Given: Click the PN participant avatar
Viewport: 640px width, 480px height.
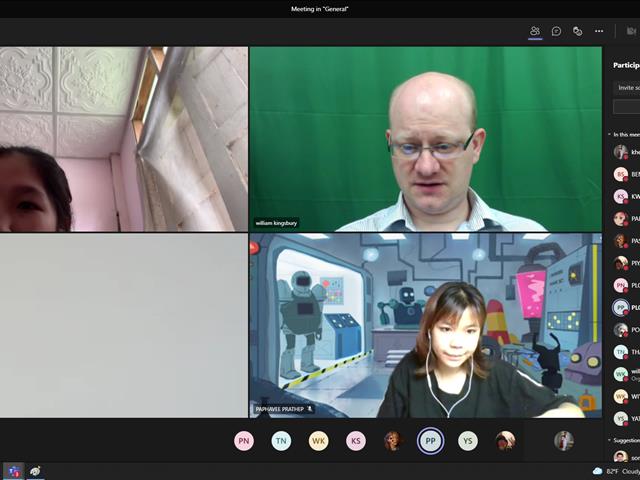Looking at the screenshot, I should [x=244, y=441].
